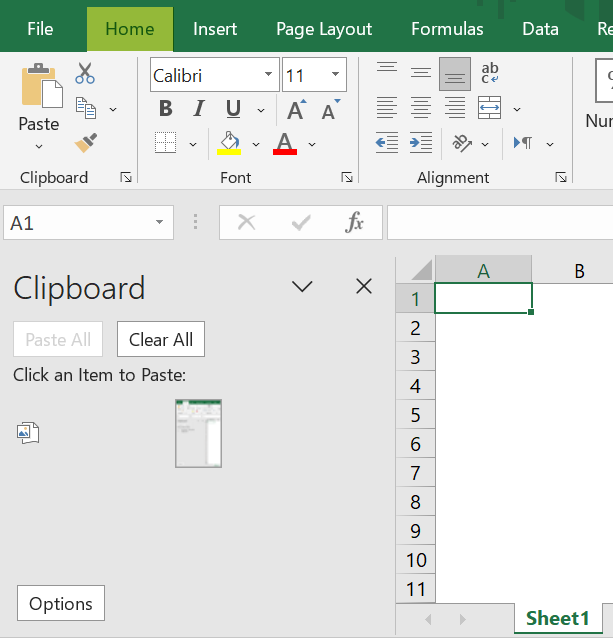613x638 pixels.
Task: Set bottom vertical alignment
Action: tap(455, 74)
